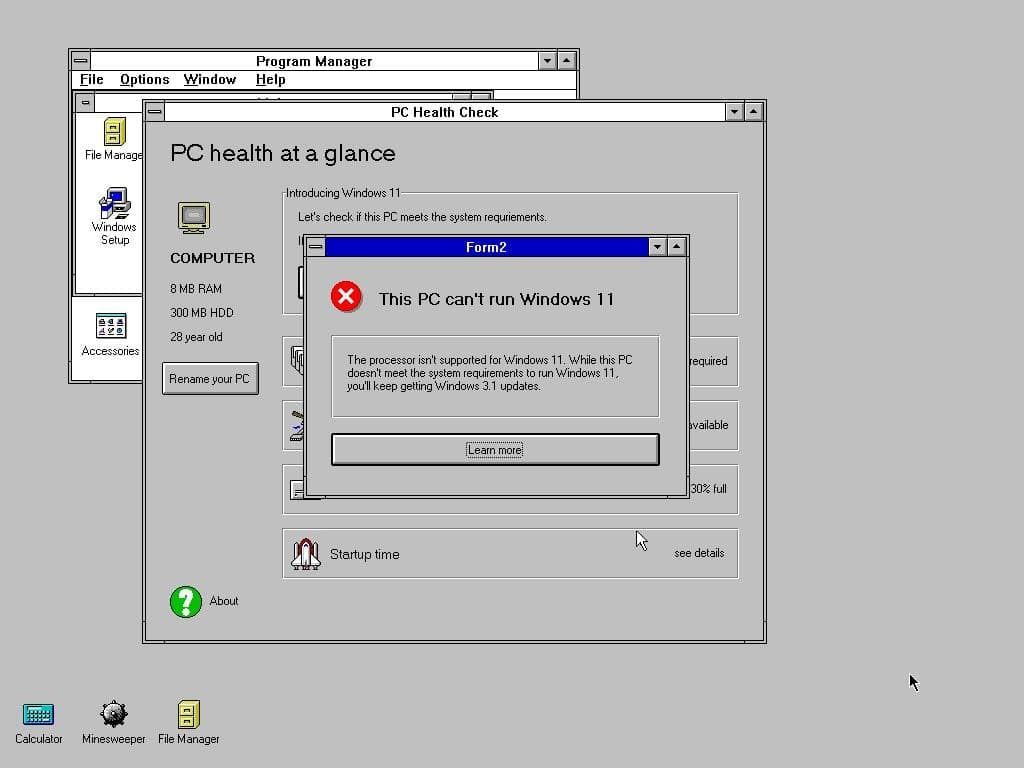1024x768 pixels.
Task: Click see details for Startup time
Action: (x=699, y=553)
